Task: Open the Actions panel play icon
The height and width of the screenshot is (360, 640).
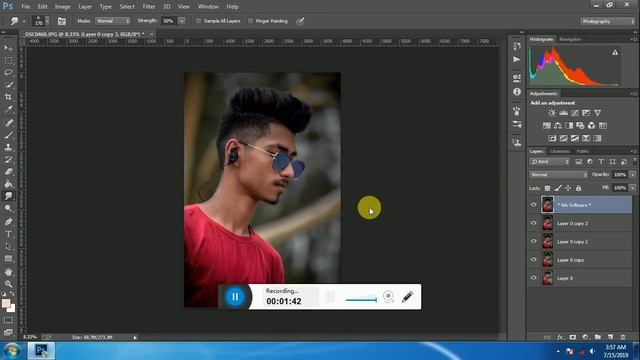Action: pyautogui.click(x=517, y=60)
